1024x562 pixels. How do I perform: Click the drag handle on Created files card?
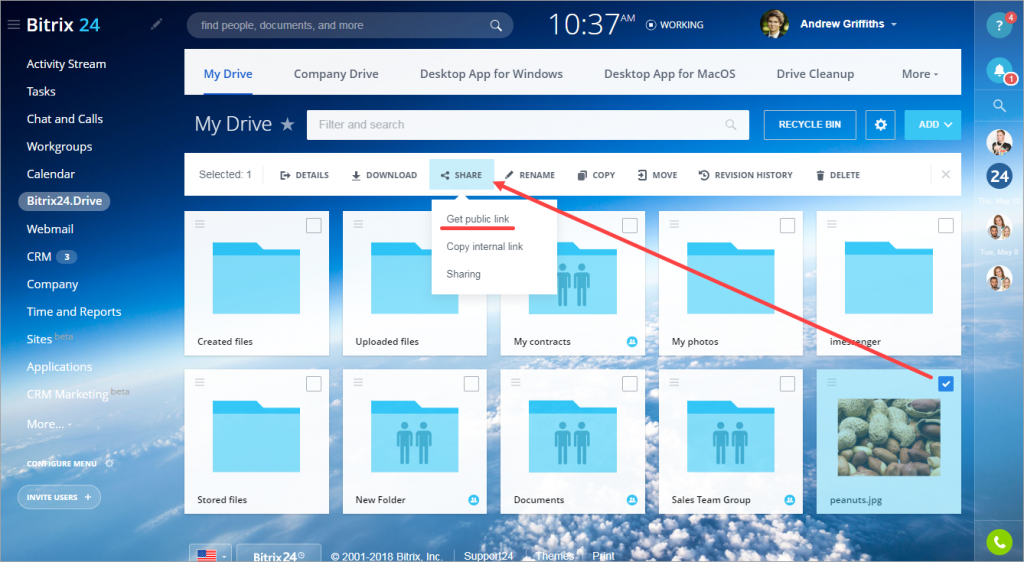(200, 224)
